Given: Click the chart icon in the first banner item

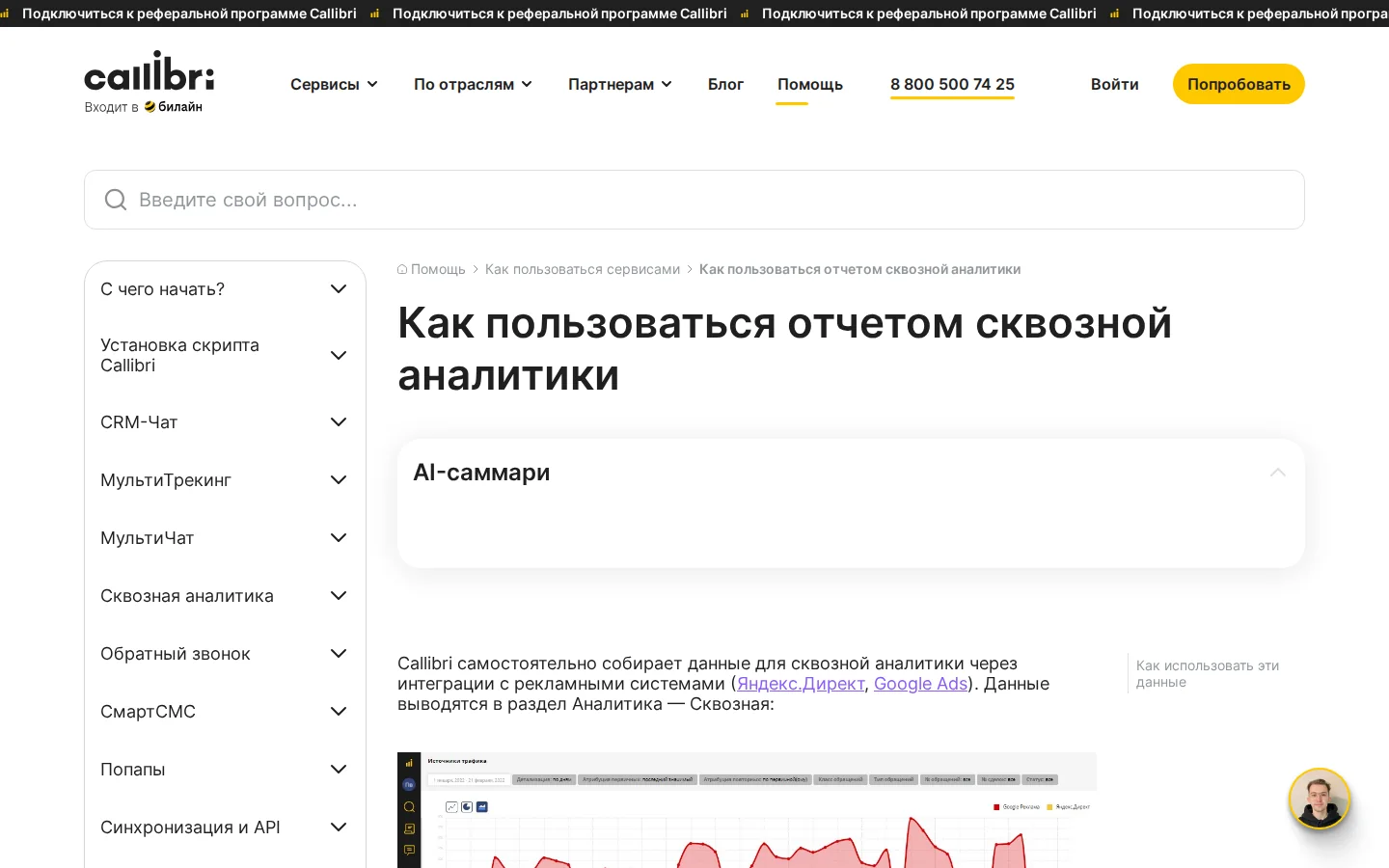Looking at the screenshot, I should coord(5,14).
